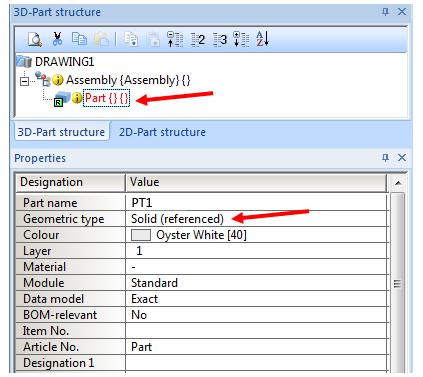
Task: Click the Properties scrollbar up arrow
Action: click(x=398, y=183)
